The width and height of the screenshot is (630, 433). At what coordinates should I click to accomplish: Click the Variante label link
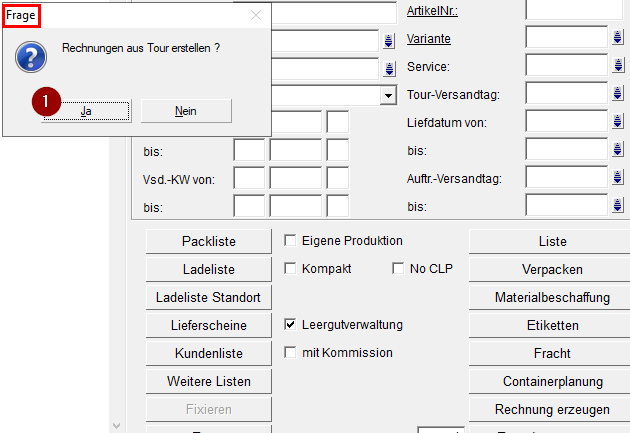(x=428, y=39)
